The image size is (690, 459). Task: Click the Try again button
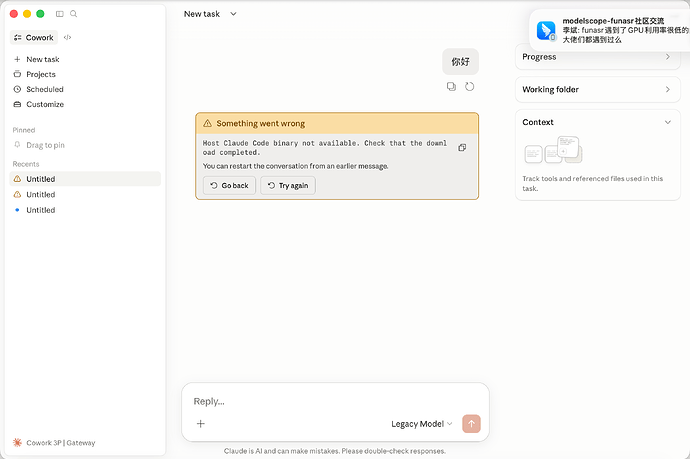pos(288,185)
